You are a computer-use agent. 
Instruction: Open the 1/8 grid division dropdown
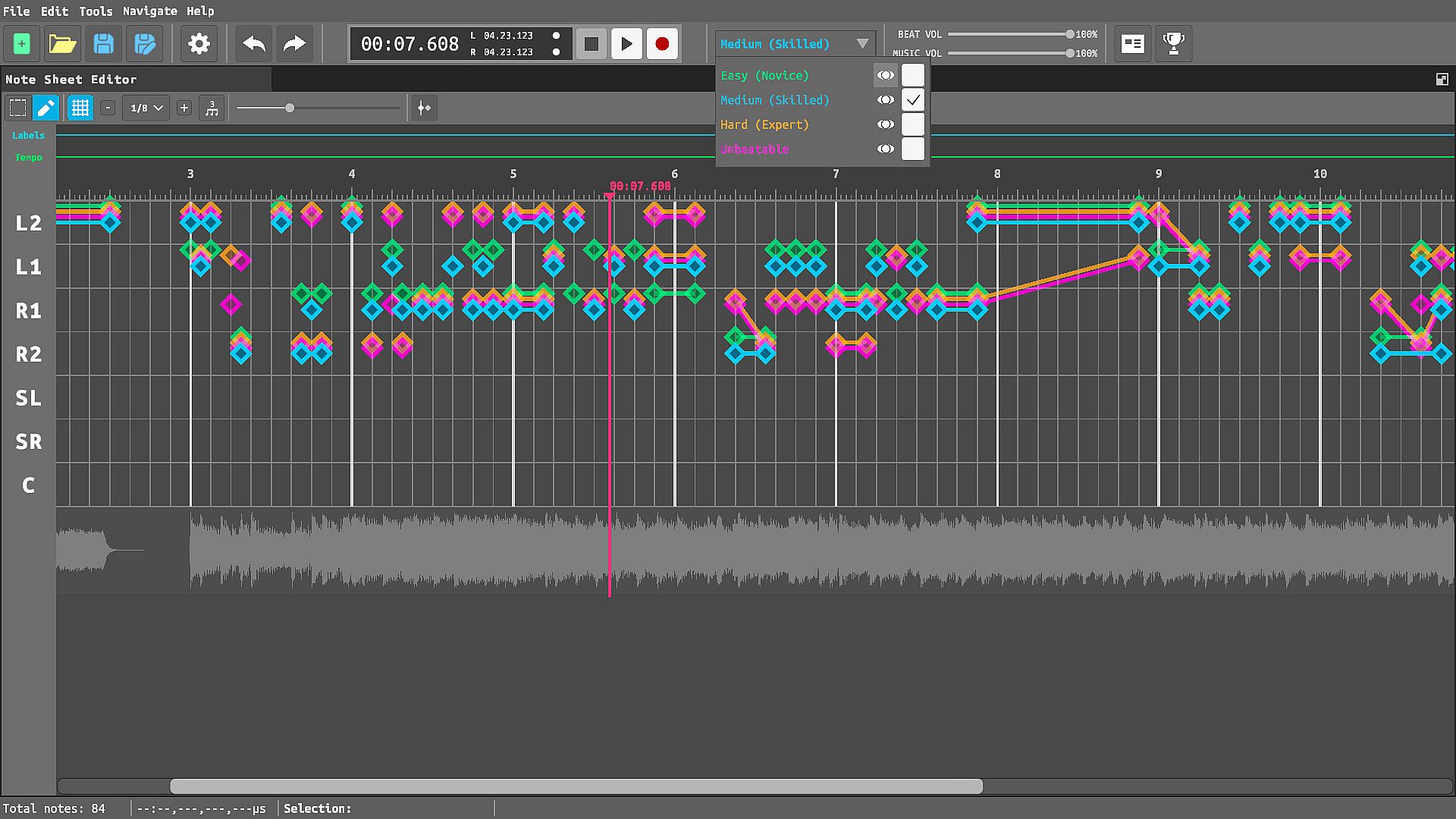(x=146, y=108)
